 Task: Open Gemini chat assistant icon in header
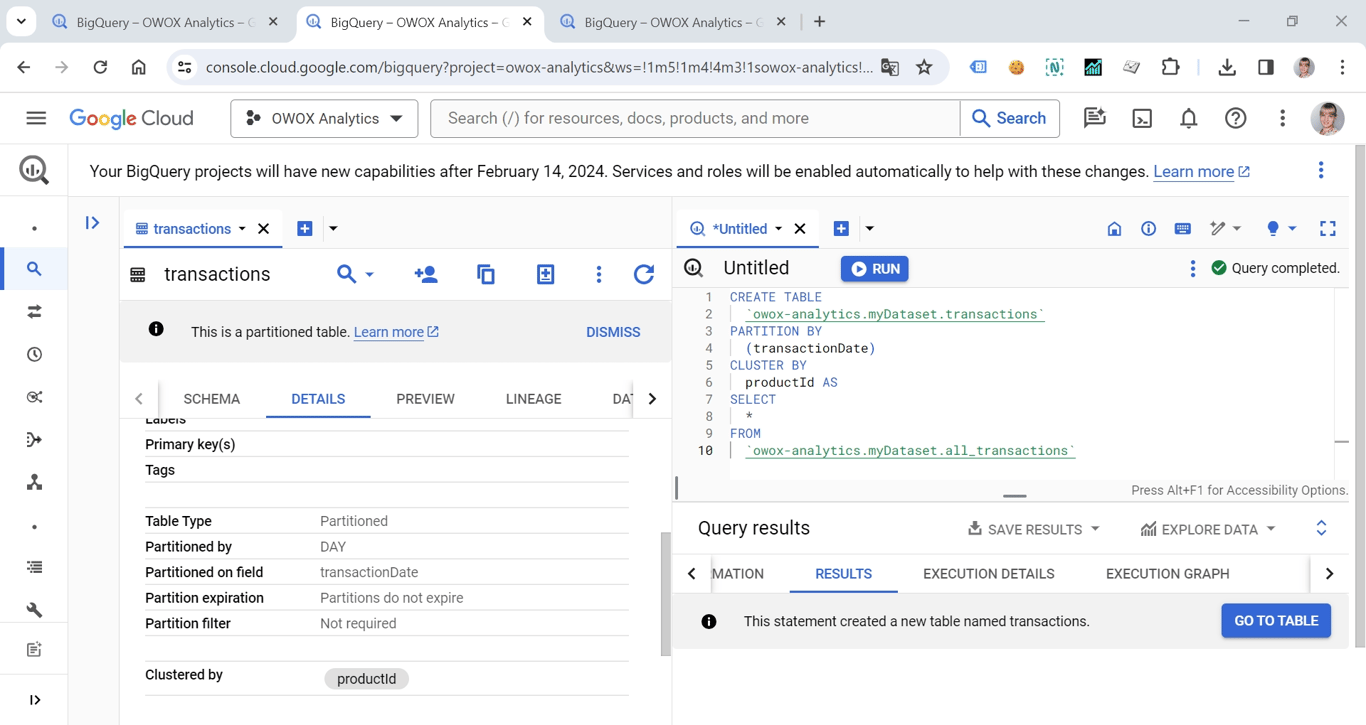[1095, 118]
